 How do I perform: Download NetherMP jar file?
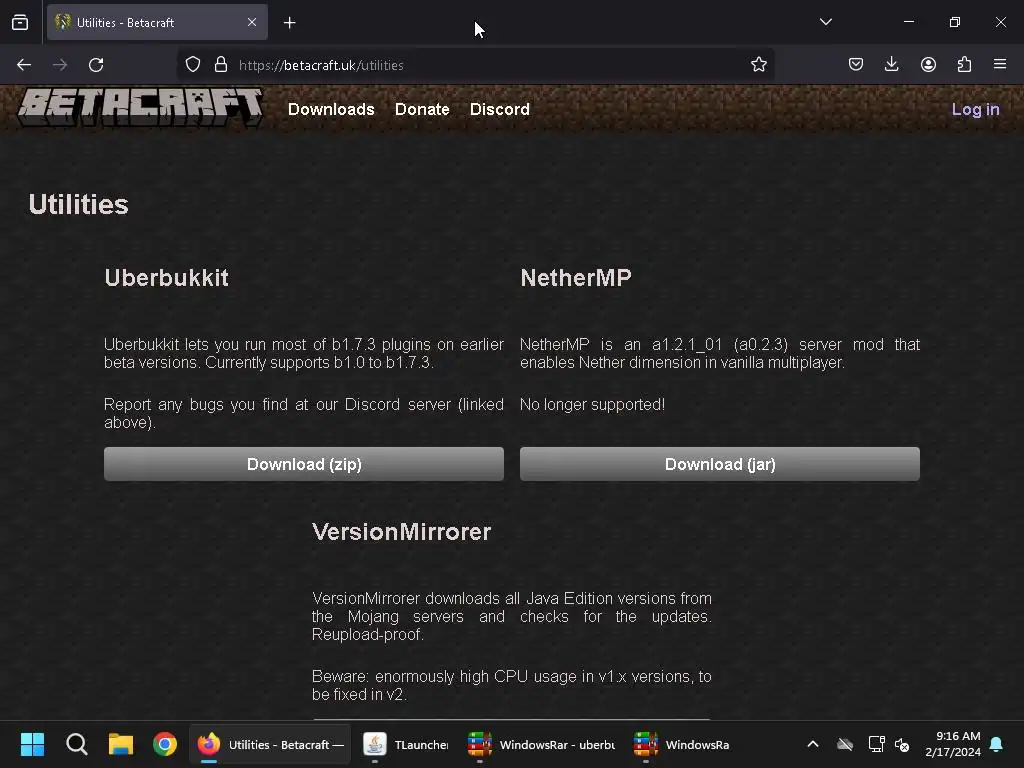[720, 464]
